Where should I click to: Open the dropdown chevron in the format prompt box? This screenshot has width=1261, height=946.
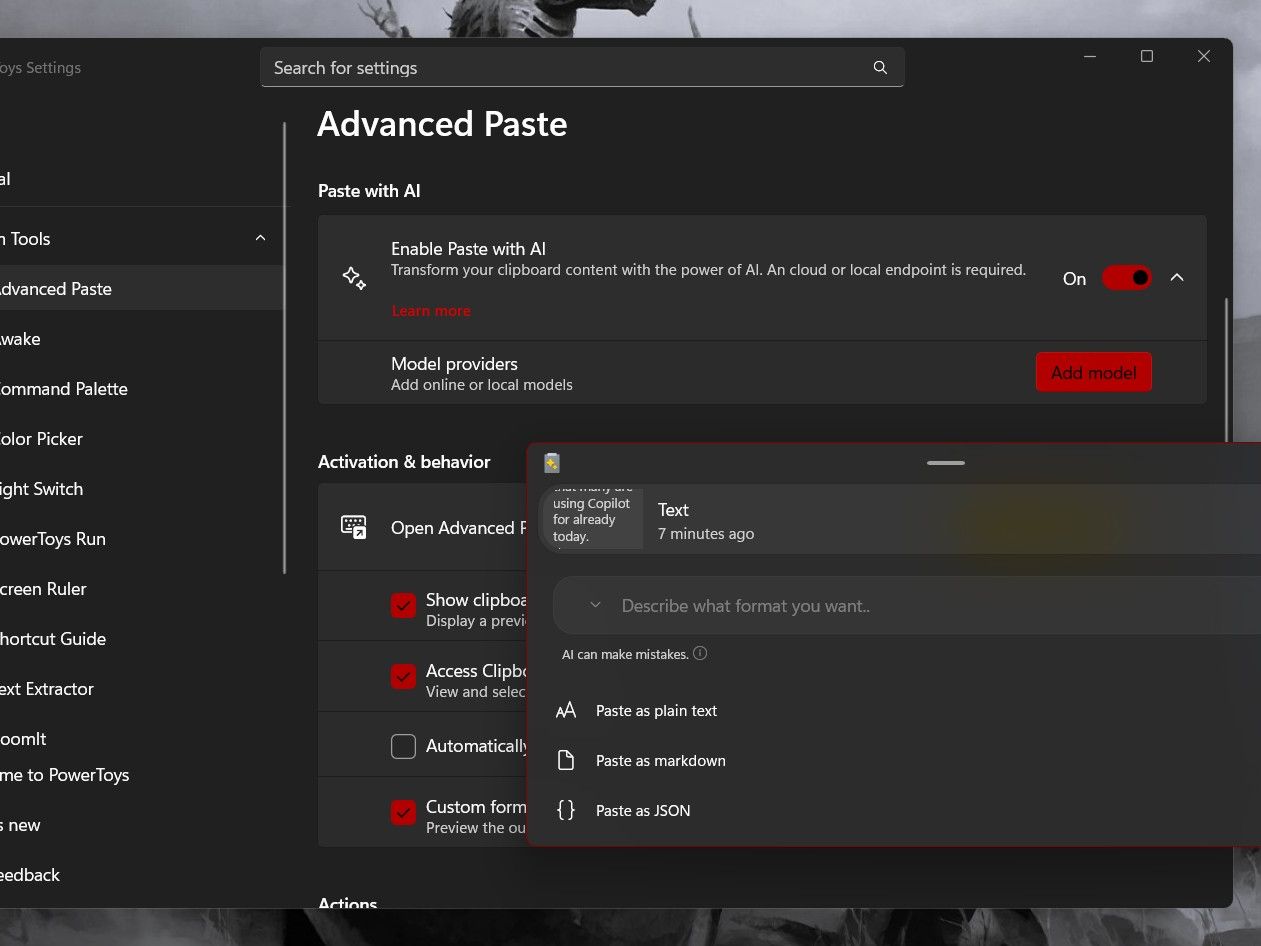click(x=595, y=605)
